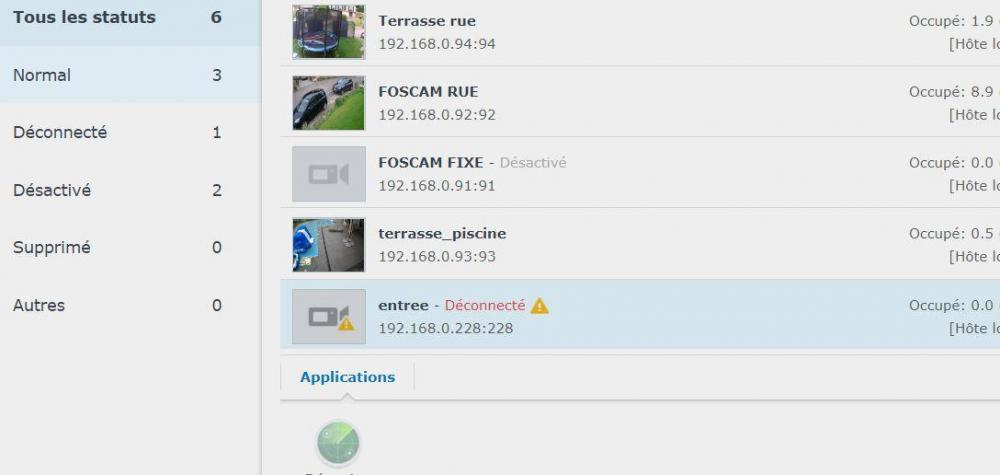Click the entree camera placeholder icon
The width and height of the screenshot is (1000, 475).
point(329,317)
